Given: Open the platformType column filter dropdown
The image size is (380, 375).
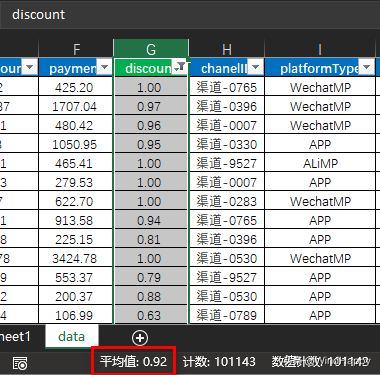Looking at the screenshot, I should (x=366, y=67).
